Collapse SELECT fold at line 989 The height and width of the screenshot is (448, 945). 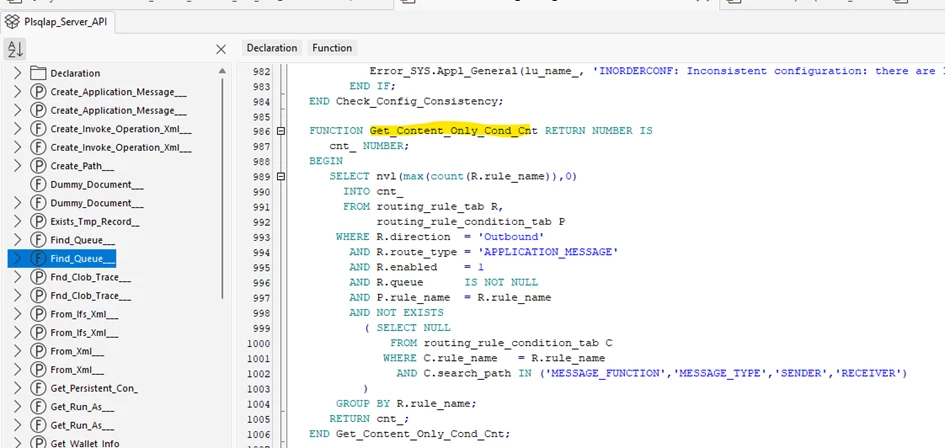tap(280, 177)
